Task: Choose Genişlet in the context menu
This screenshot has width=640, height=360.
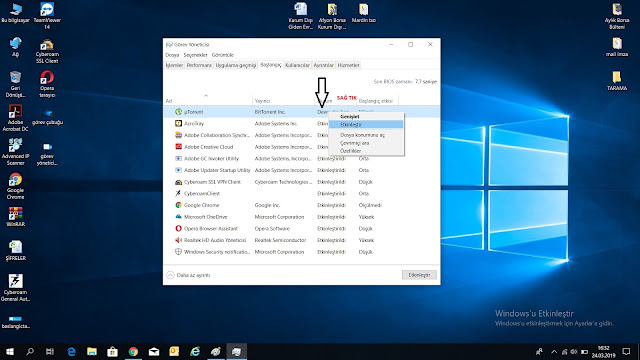Action: [366, 116]
